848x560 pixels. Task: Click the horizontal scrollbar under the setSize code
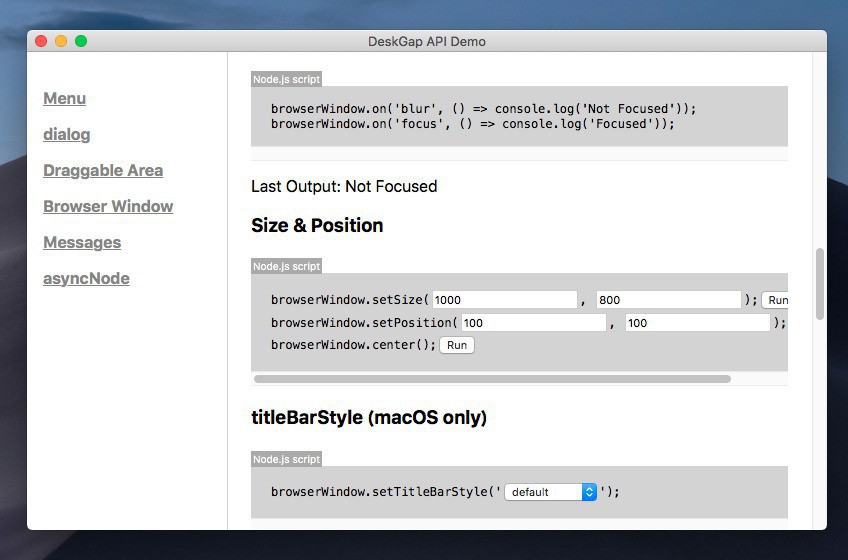point(492,379)
